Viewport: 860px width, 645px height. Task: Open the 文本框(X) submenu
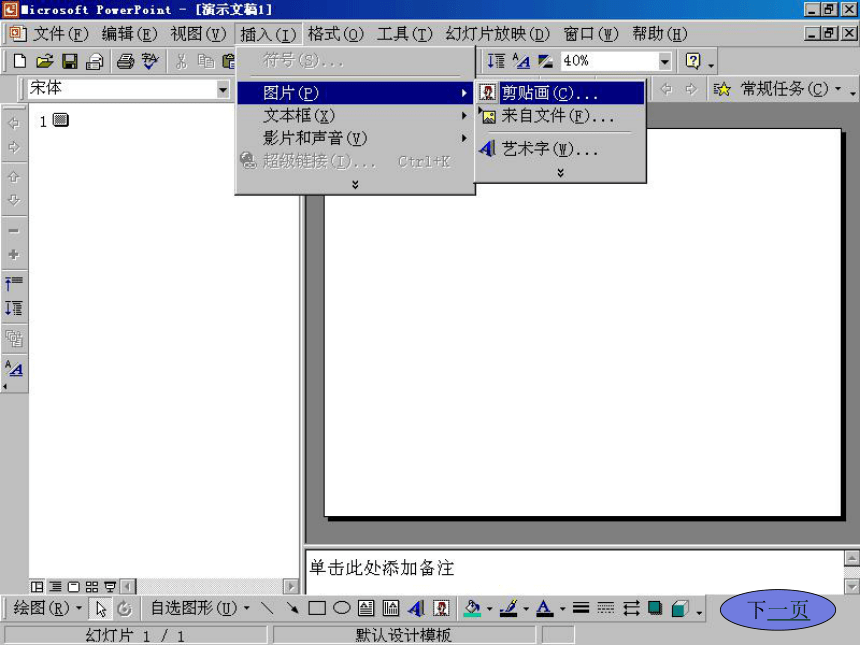click(x=355, y=116)
